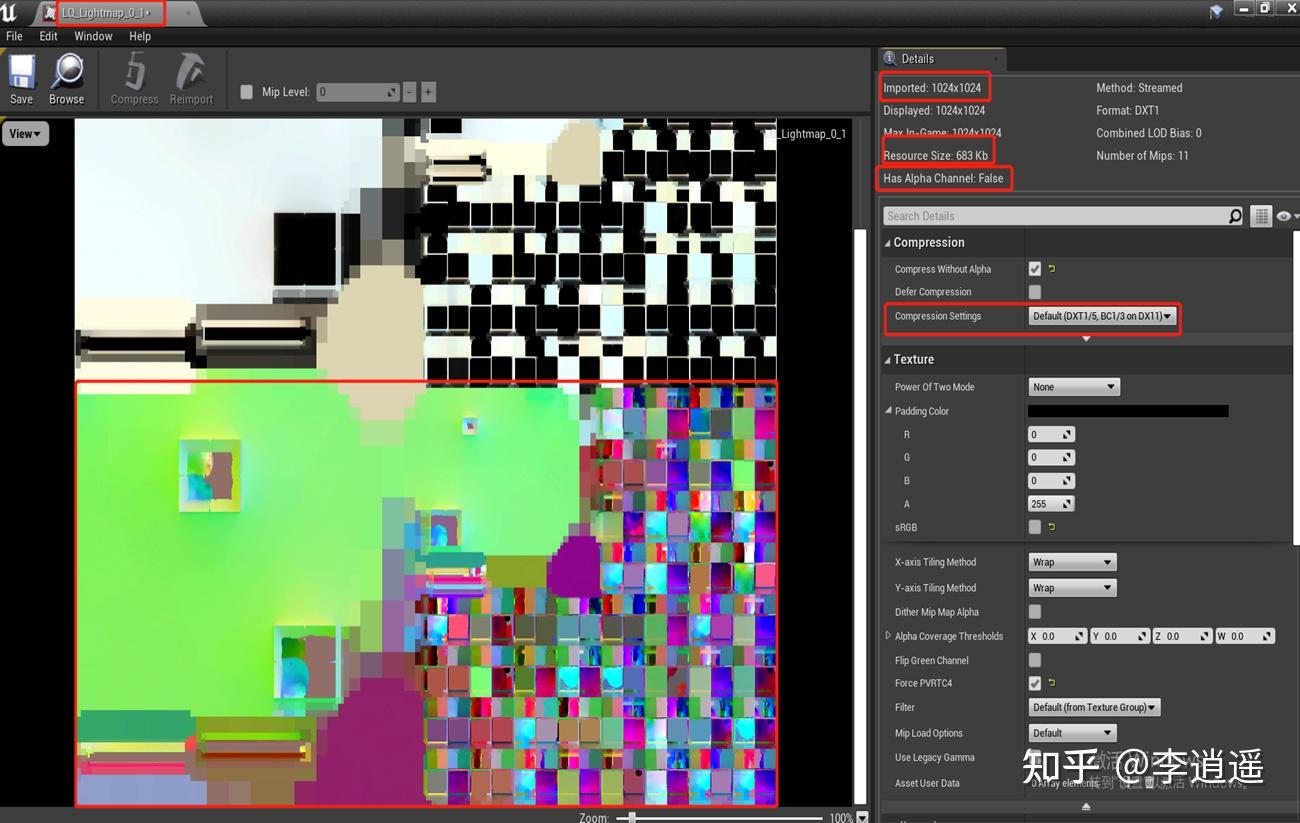
Task: Toggle the sRGB checkbox
Action: pyautogui.click(x=1034, y=527)
